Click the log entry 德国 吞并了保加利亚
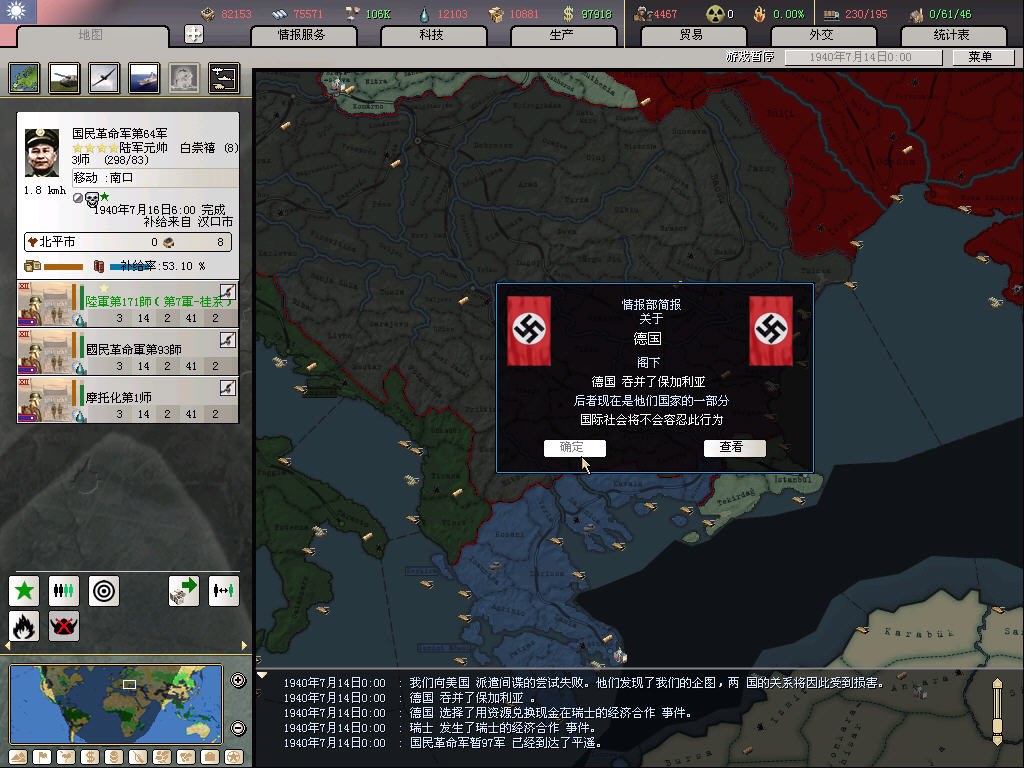The image size is (1024, 768). pos(473,697)
